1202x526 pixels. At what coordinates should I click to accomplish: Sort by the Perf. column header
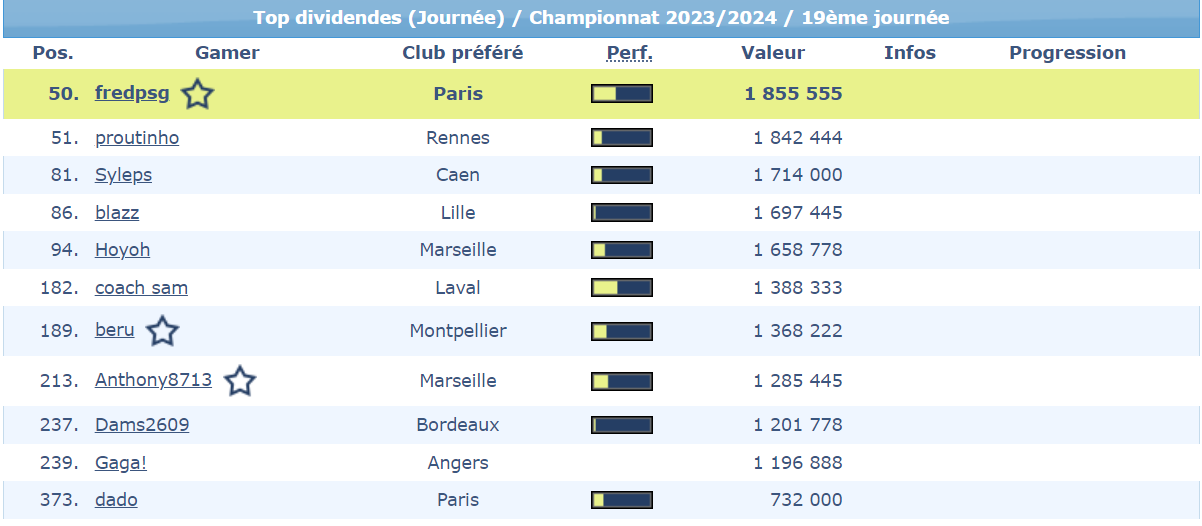click(629, 53)
